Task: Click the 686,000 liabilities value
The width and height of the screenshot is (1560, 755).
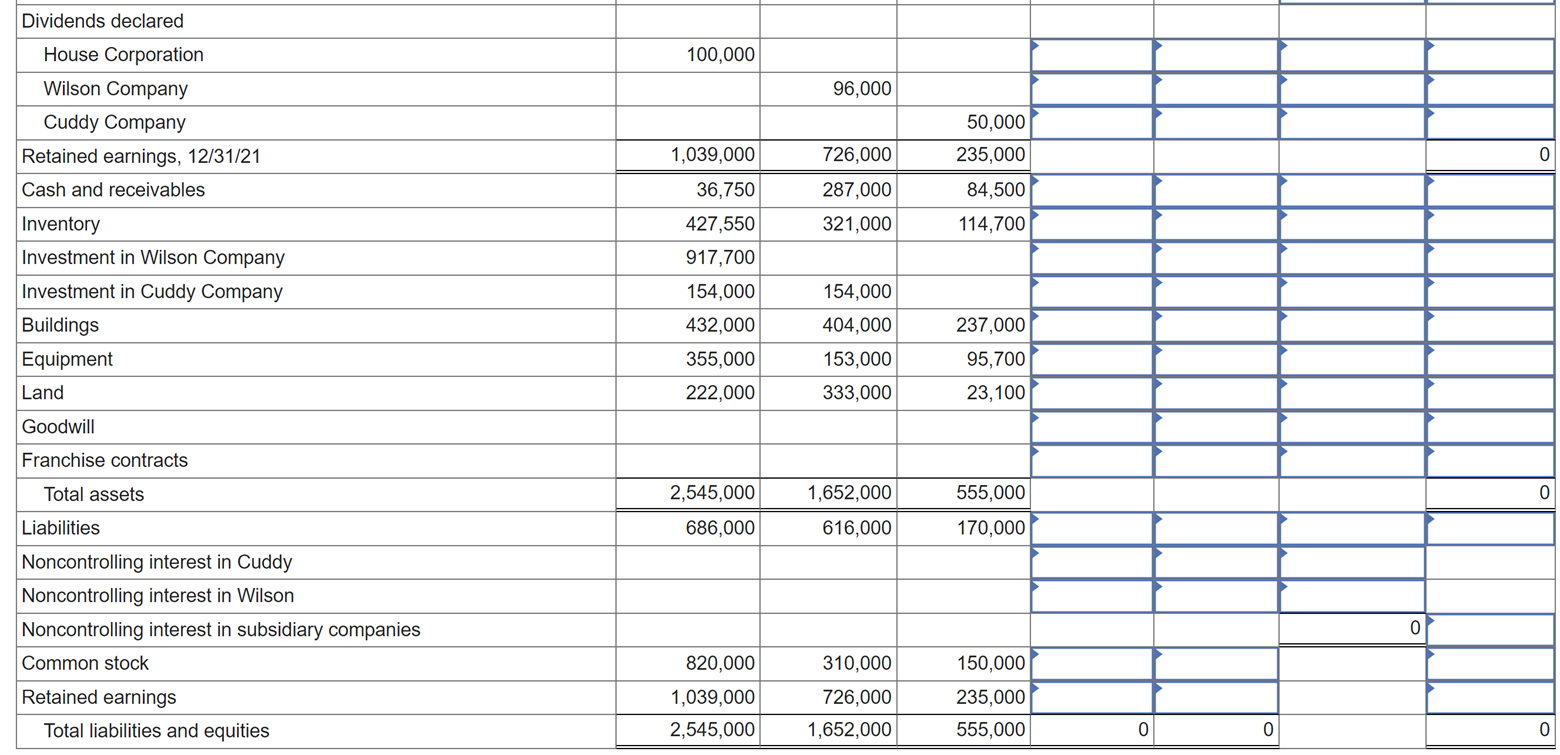Action: point(721,529)
